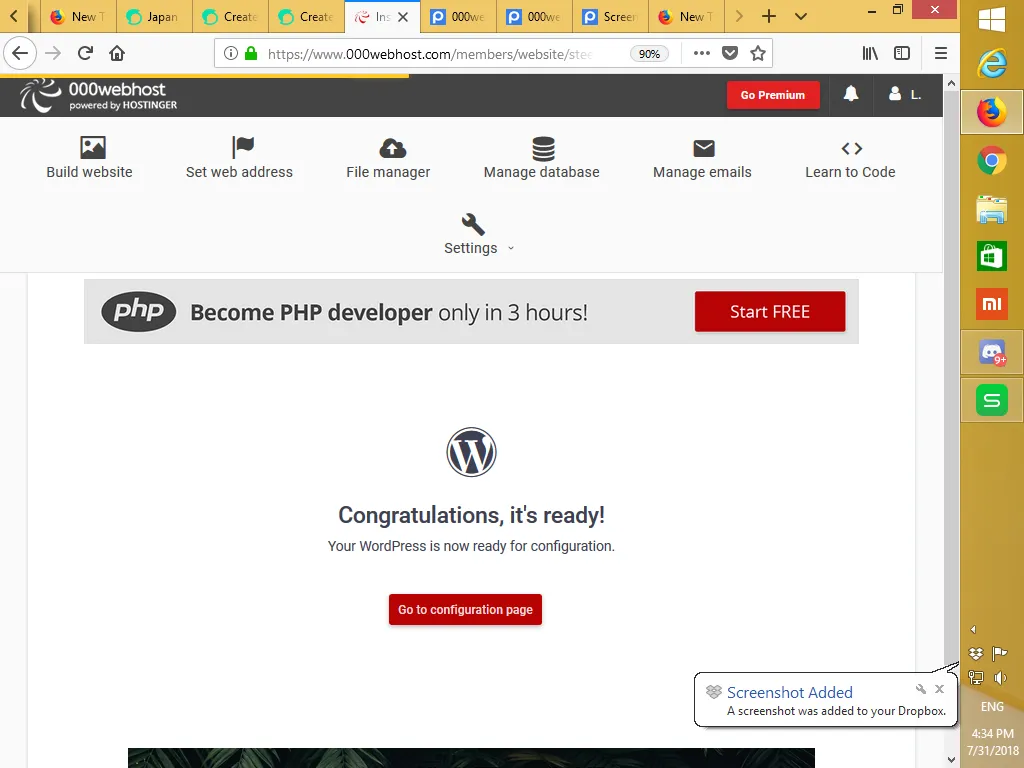Open Set web address section
This screenshot has height=768, width=1024.
tap(239, 157)
